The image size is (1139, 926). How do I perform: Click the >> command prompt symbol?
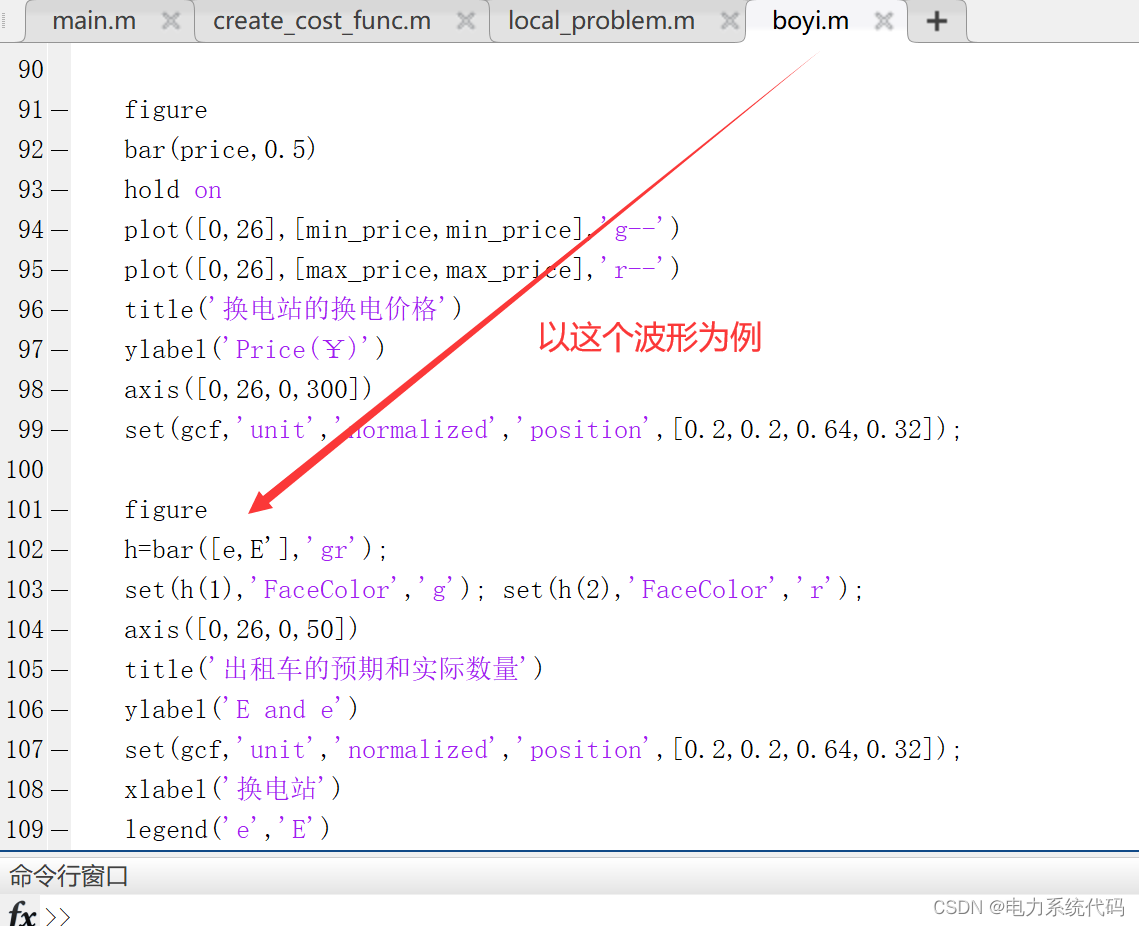coord(56,914)
